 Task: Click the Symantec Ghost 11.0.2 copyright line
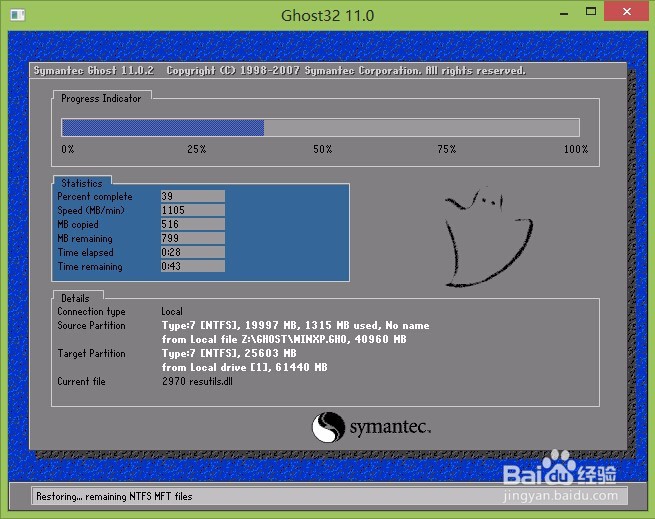279,71
